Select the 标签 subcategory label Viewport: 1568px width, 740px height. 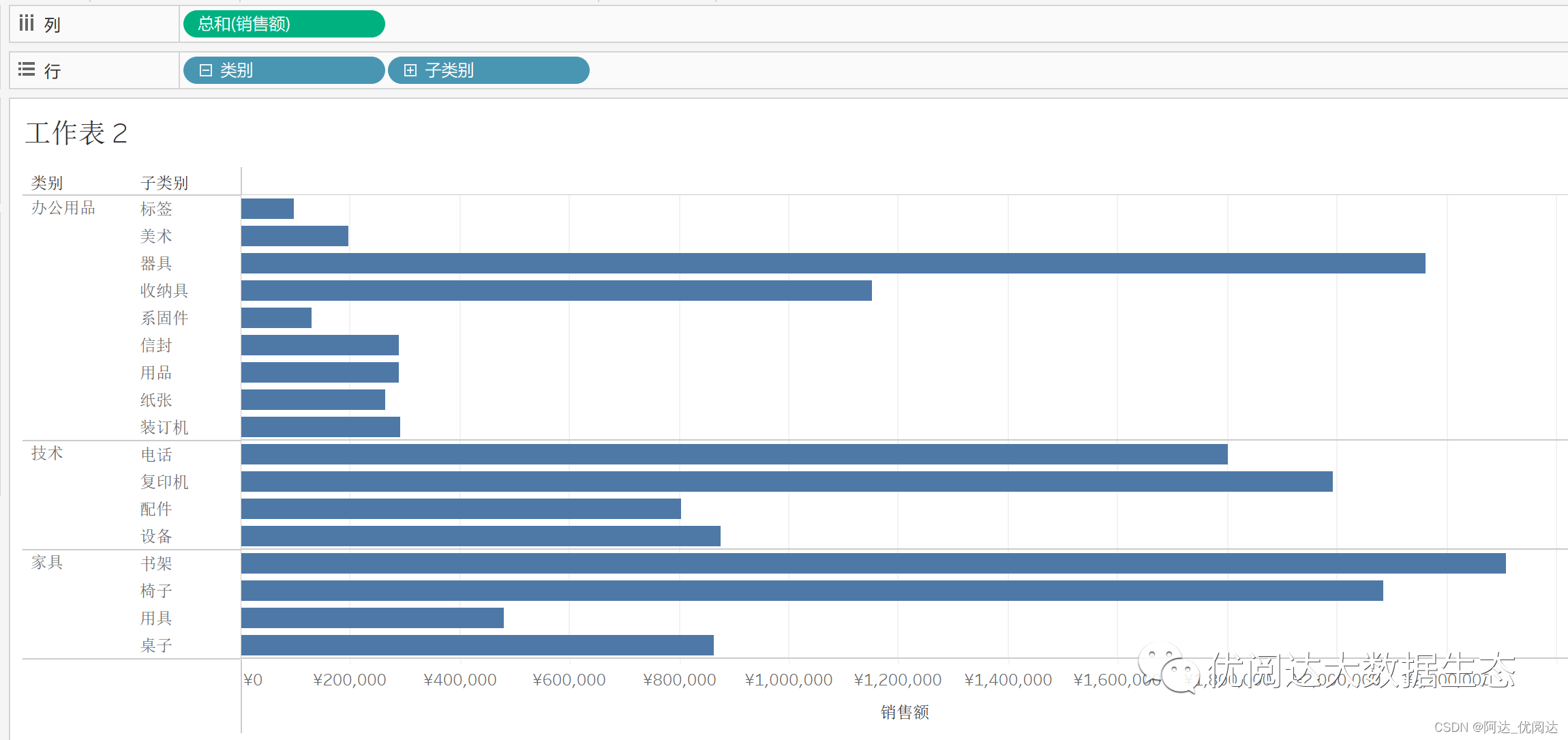[156, 209]
